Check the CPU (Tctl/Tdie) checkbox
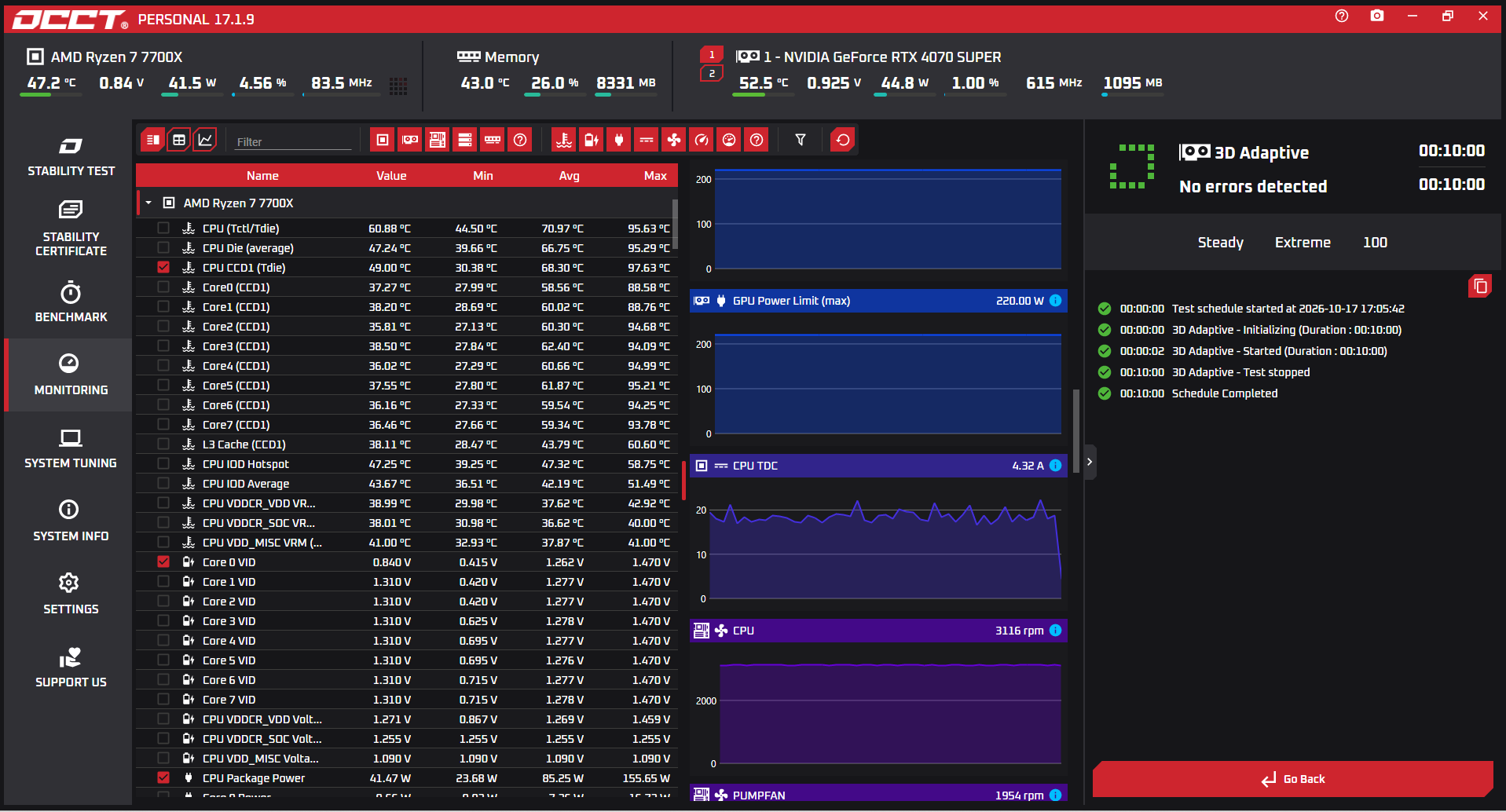Screen dimensions: 1506x812 coord(163,228)
